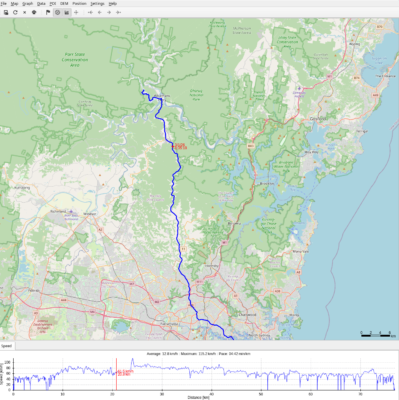Select the Speed graph tab
The image size is (399, 400).
pos(6,346)
